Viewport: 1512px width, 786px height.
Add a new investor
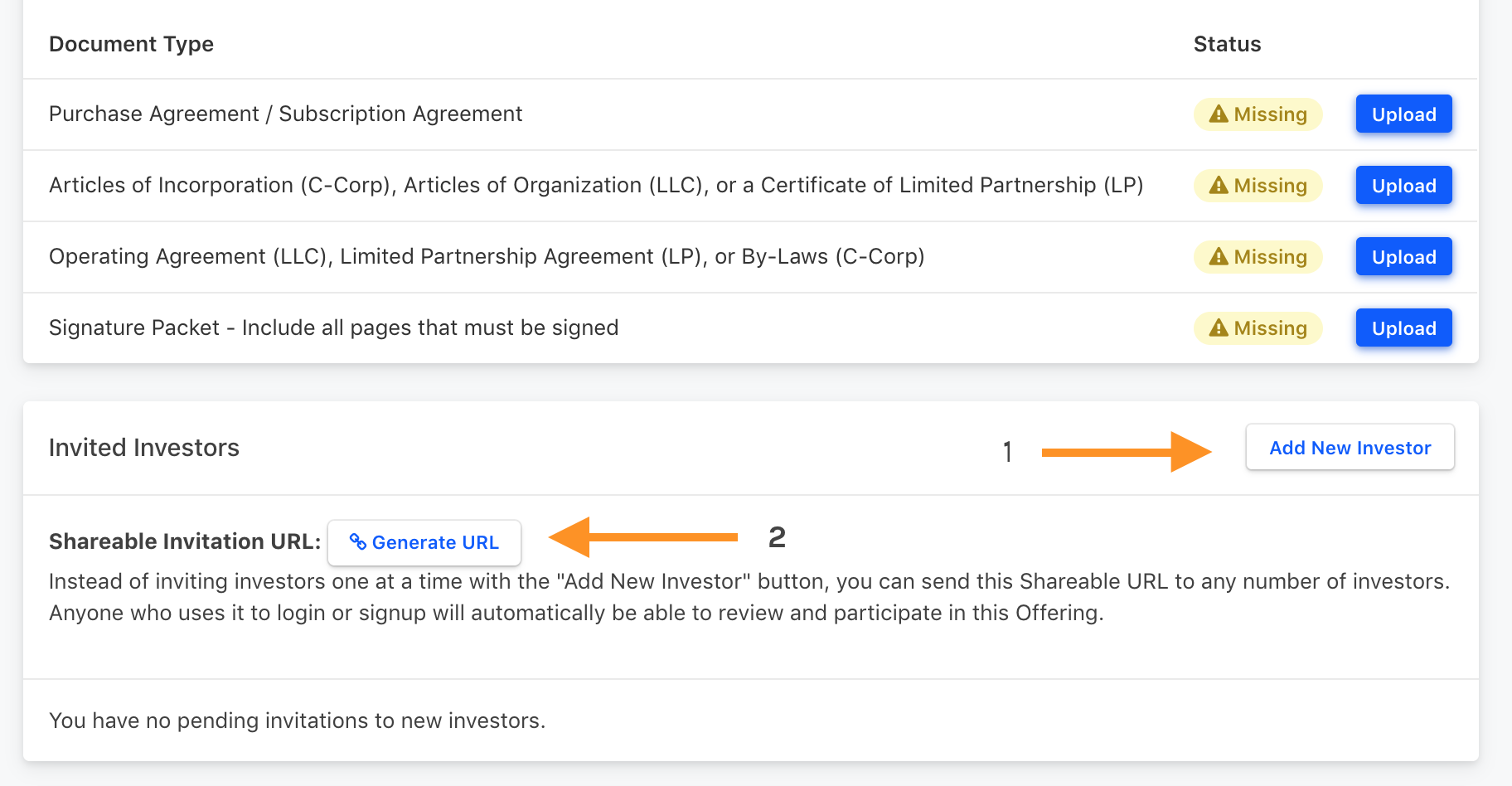[1350, 448]
